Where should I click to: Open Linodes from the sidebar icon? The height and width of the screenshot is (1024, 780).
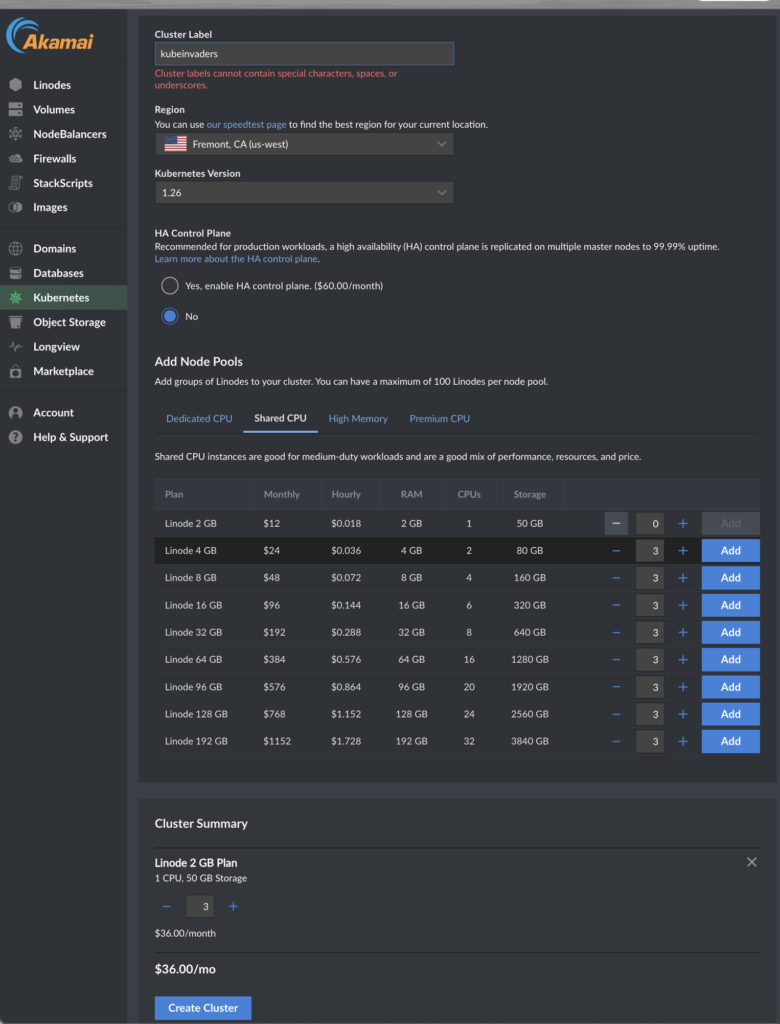(16, 85)
